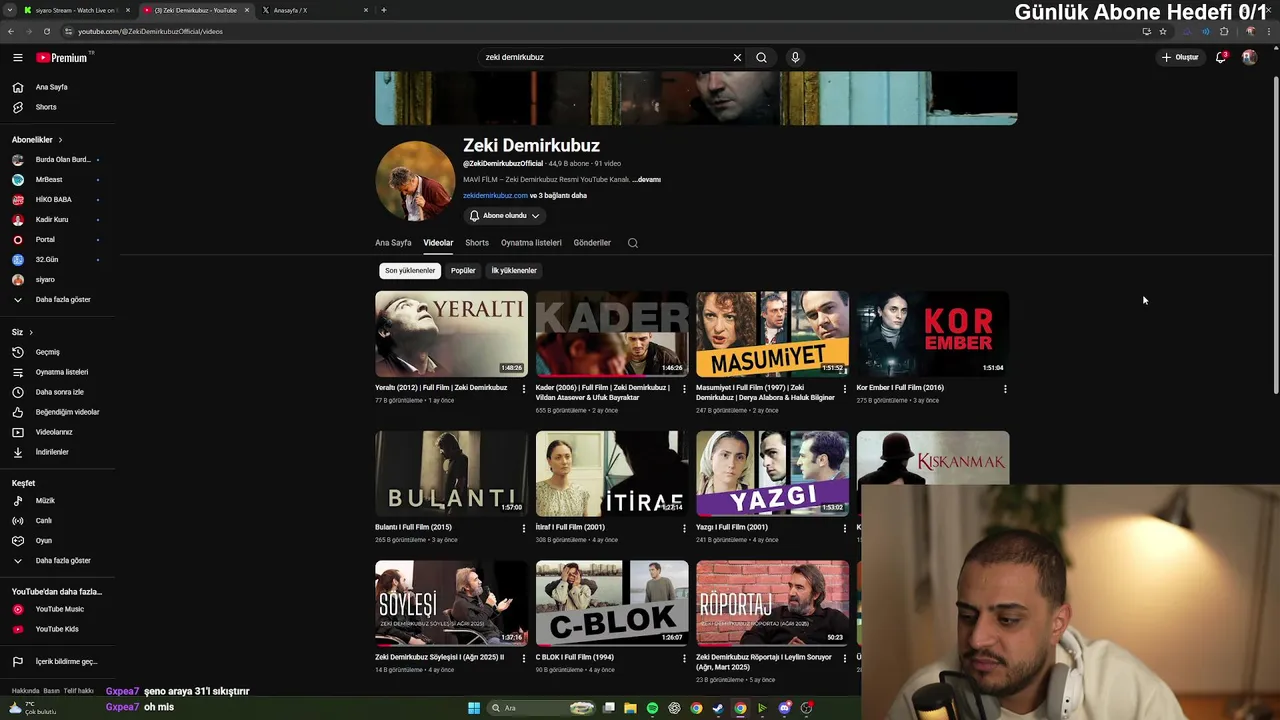This screenshot has width=1280, height=720.
Task: Select the Popüler filter chip
Action: tap(463, 270)
